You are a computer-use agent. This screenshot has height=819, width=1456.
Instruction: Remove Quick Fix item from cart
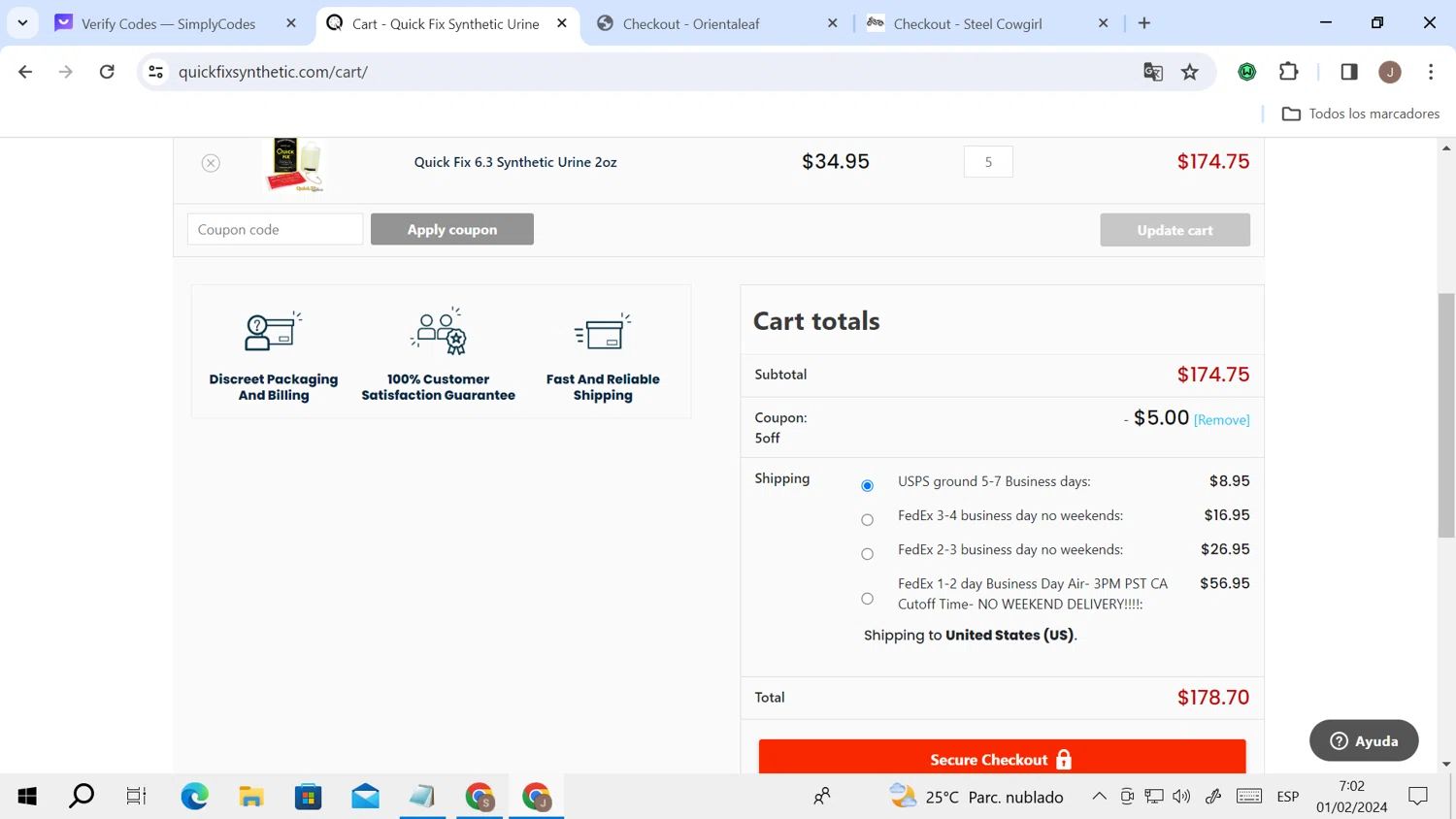[x=211, y=163]
